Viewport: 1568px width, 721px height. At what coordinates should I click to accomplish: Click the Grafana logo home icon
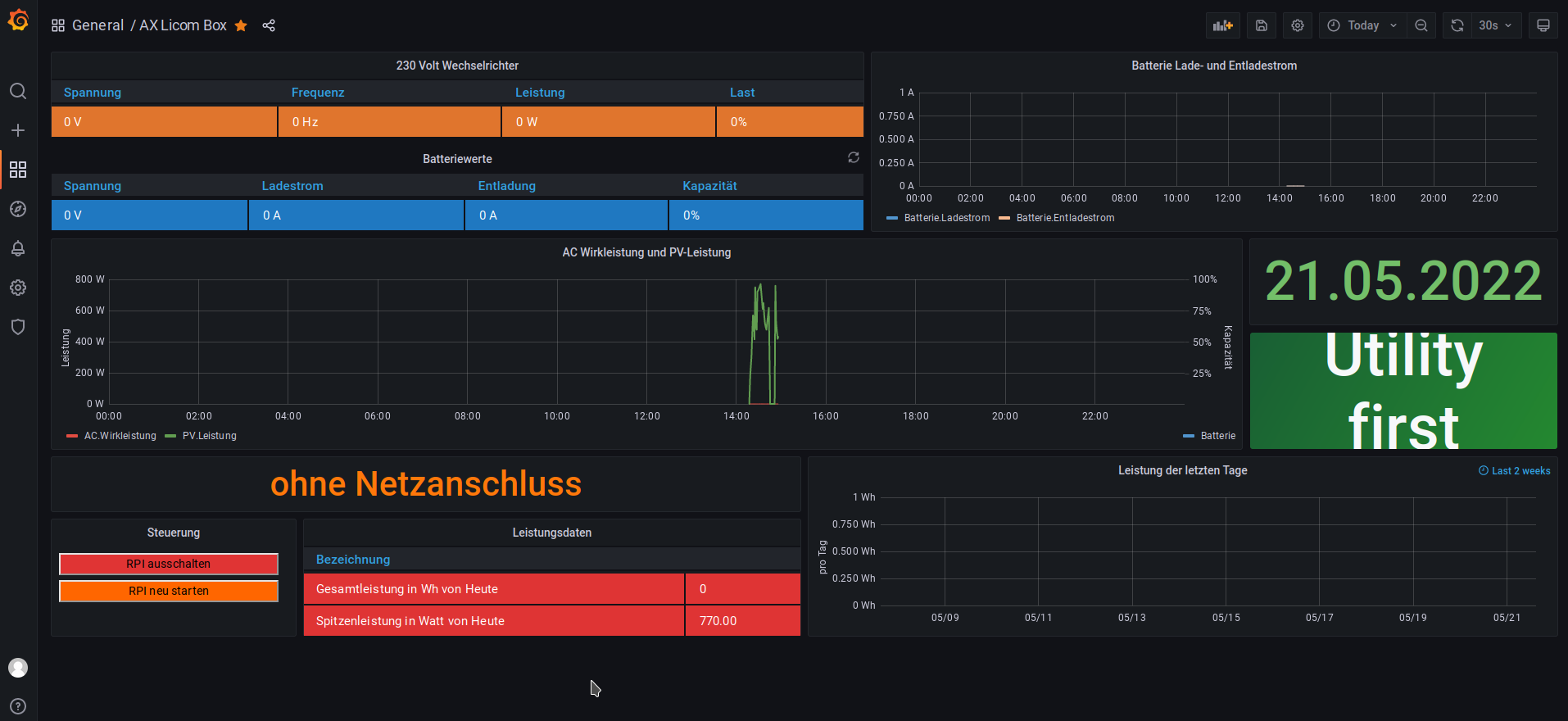tap(18, 20)
